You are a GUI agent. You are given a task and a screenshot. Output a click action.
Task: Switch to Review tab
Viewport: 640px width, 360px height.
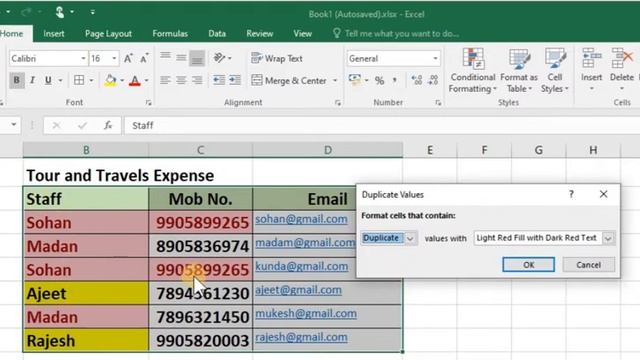click(x=260, y=33)
